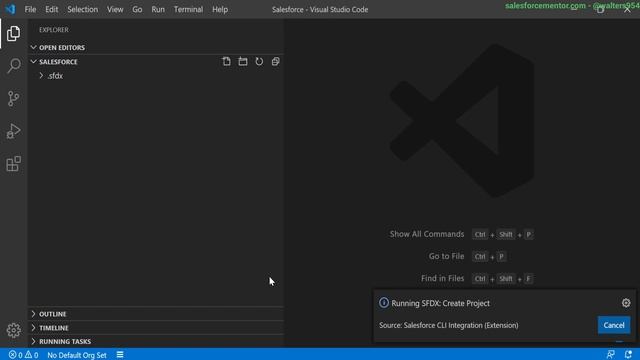Click the EXPLORER panel title
This screenshot has width=640, height=360.
[x=54, y=30]
